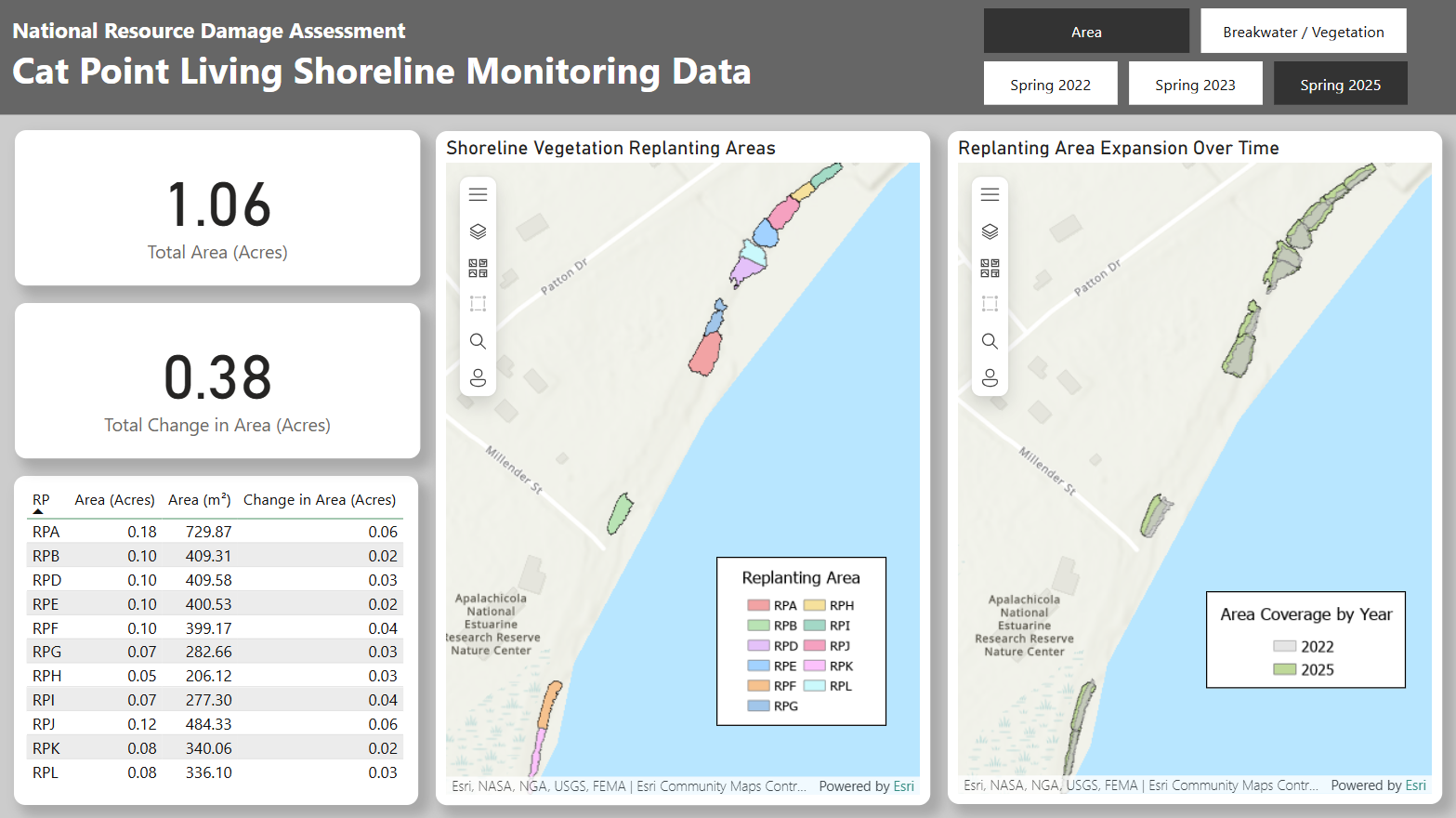The image size is (1456, 818).
Task: Click the lavender polygon on vegetation map
Action: click(x=746, y=271)
